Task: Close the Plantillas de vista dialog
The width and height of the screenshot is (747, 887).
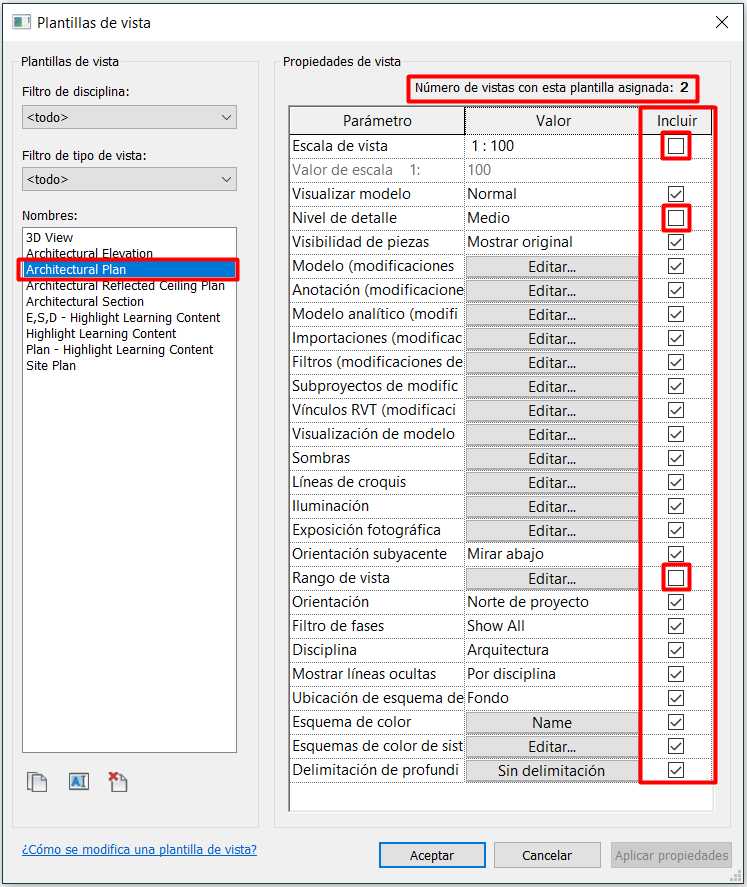Action: (x=722, y=23)
